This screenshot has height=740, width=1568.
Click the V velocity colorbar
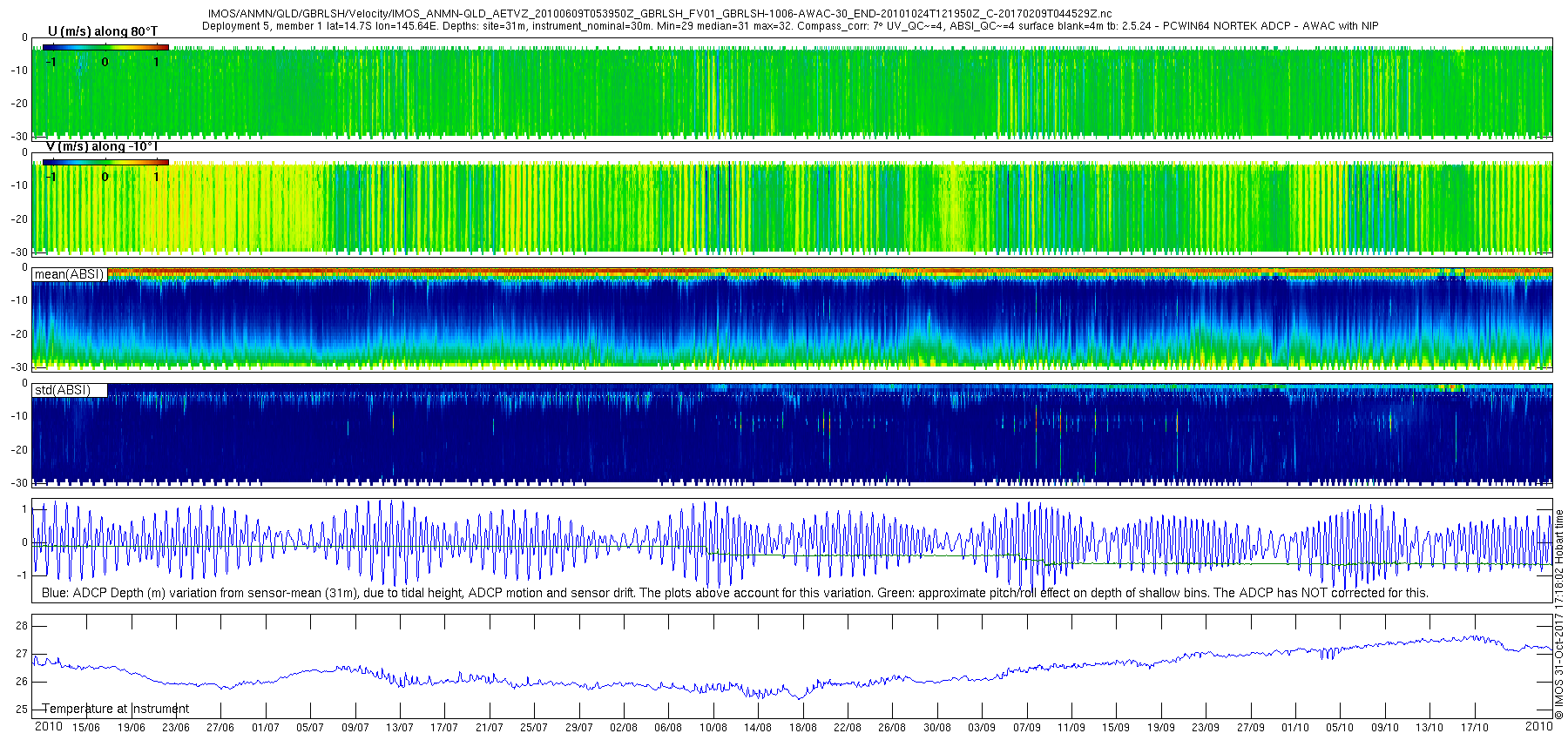(105, 162)
